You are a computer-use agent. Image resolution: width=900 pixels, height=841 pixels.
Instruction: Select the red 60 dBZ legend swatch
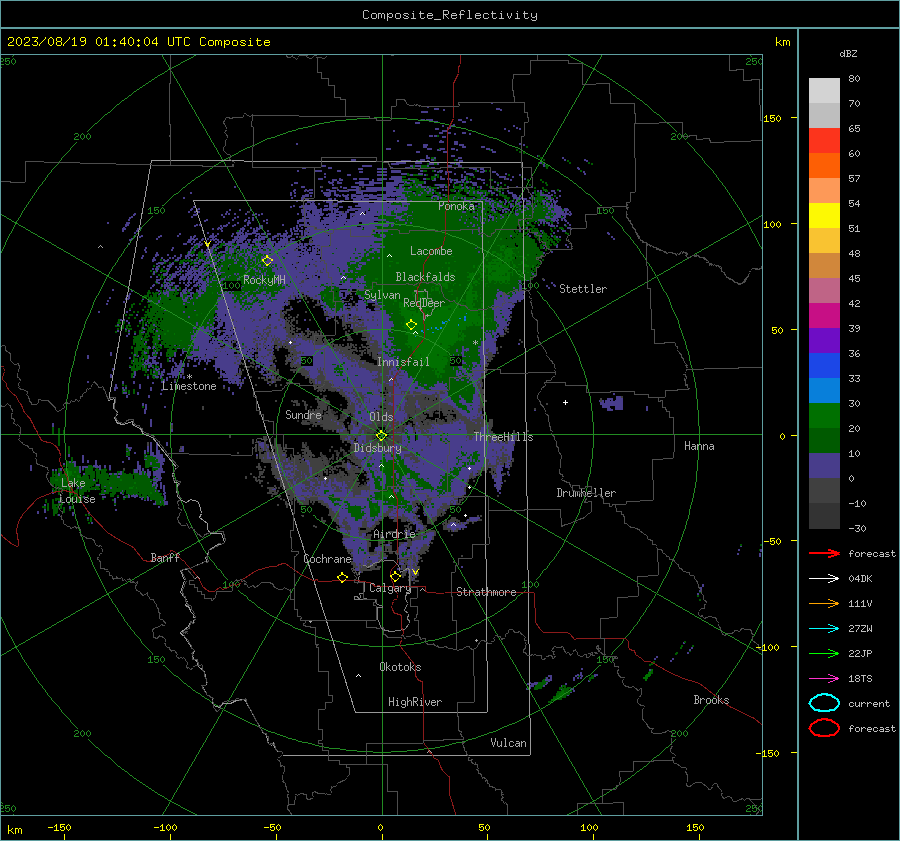coord(824,141)
